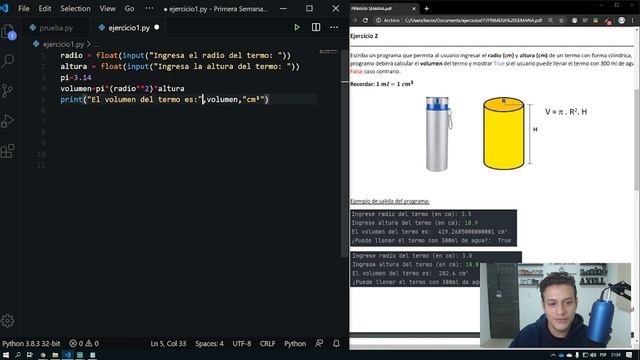
Task: Open notifications bell in status bar
Action: [336, 344]
